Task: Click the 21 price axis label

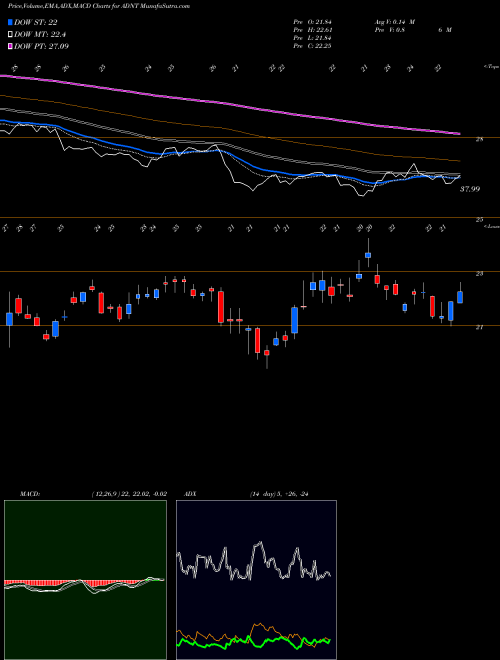Action: [x=479, y=327]
